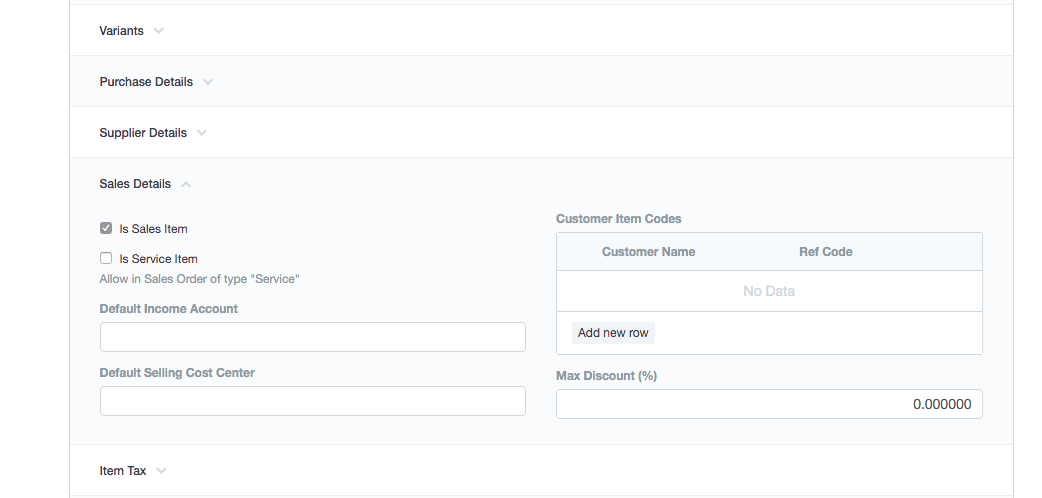Expand the Purchase Details chevron icon

click(207, 82)
